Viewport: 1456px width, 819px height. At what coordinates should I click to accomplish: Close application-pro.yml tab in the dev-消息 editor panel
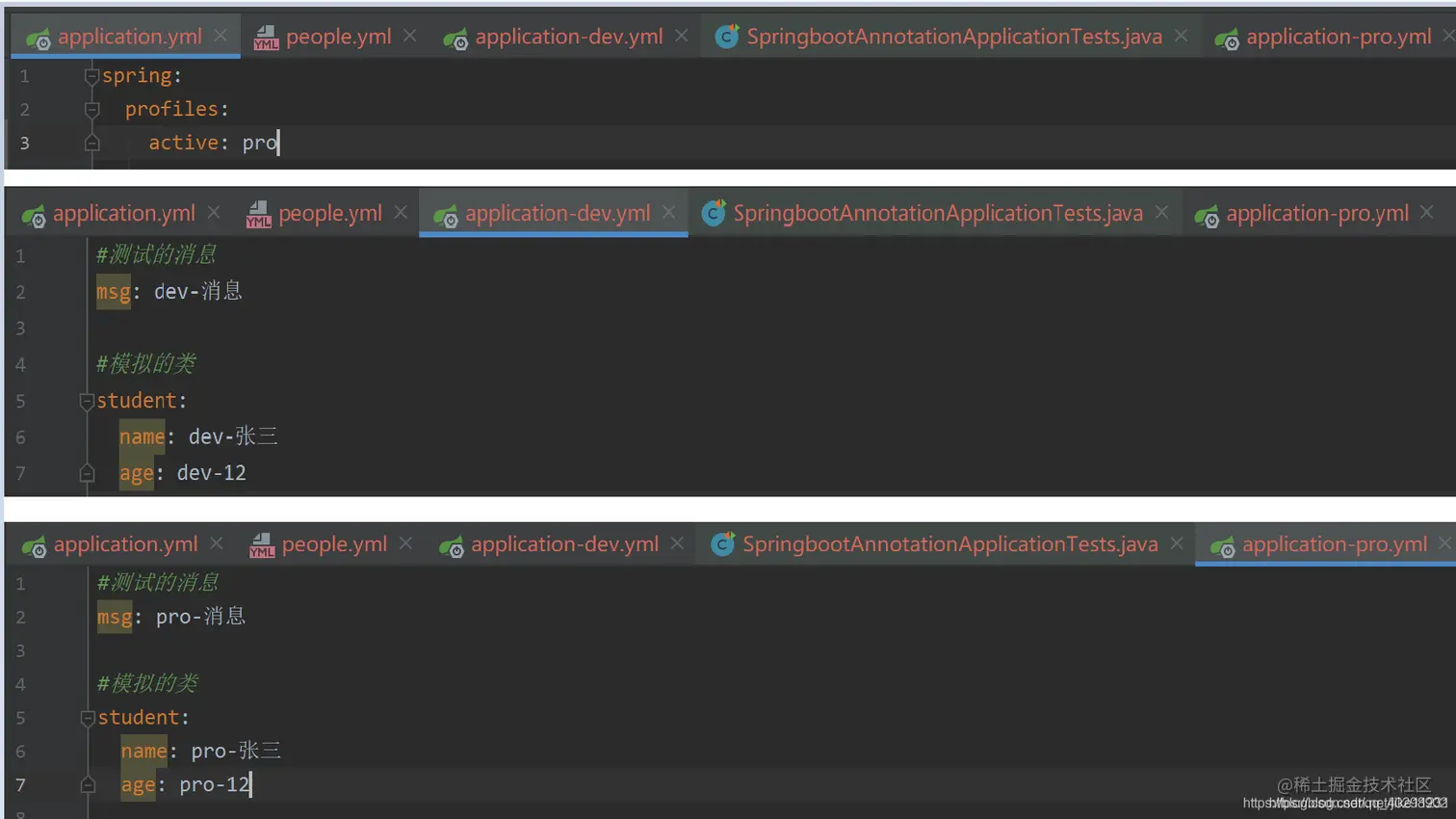click(1427, 212)
